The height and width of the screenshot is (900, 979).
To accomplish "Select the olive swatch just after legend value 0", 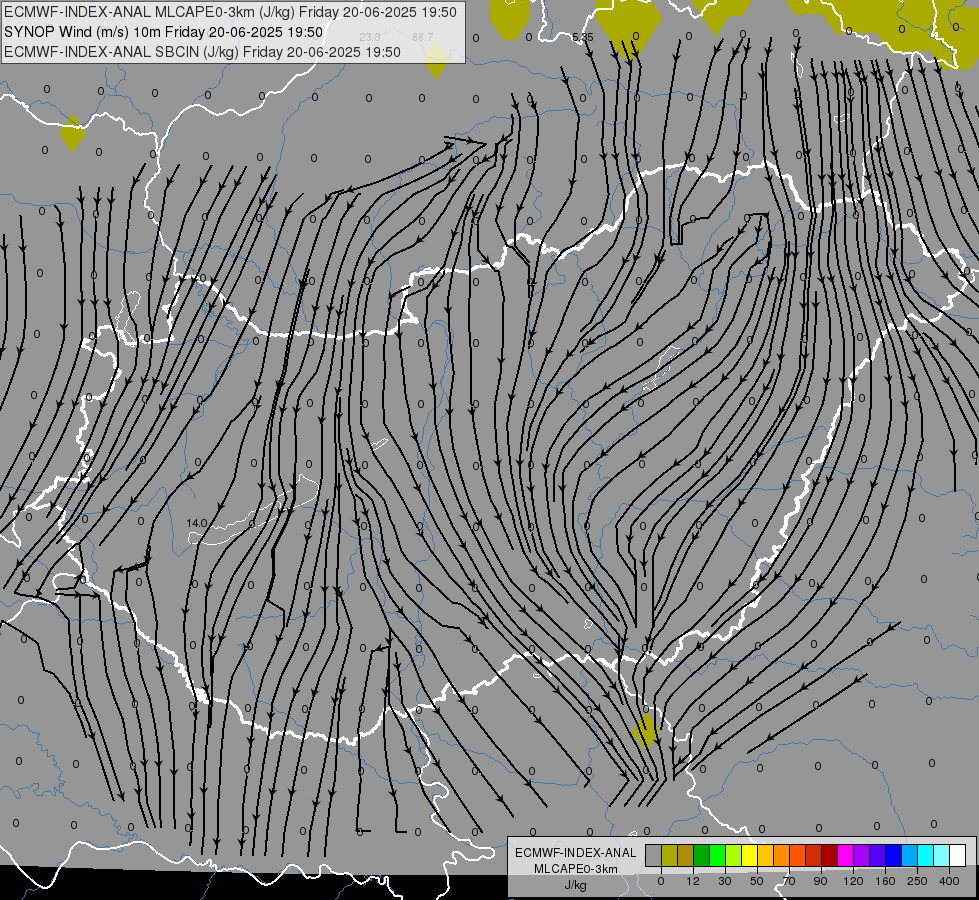I will [670, 855].
